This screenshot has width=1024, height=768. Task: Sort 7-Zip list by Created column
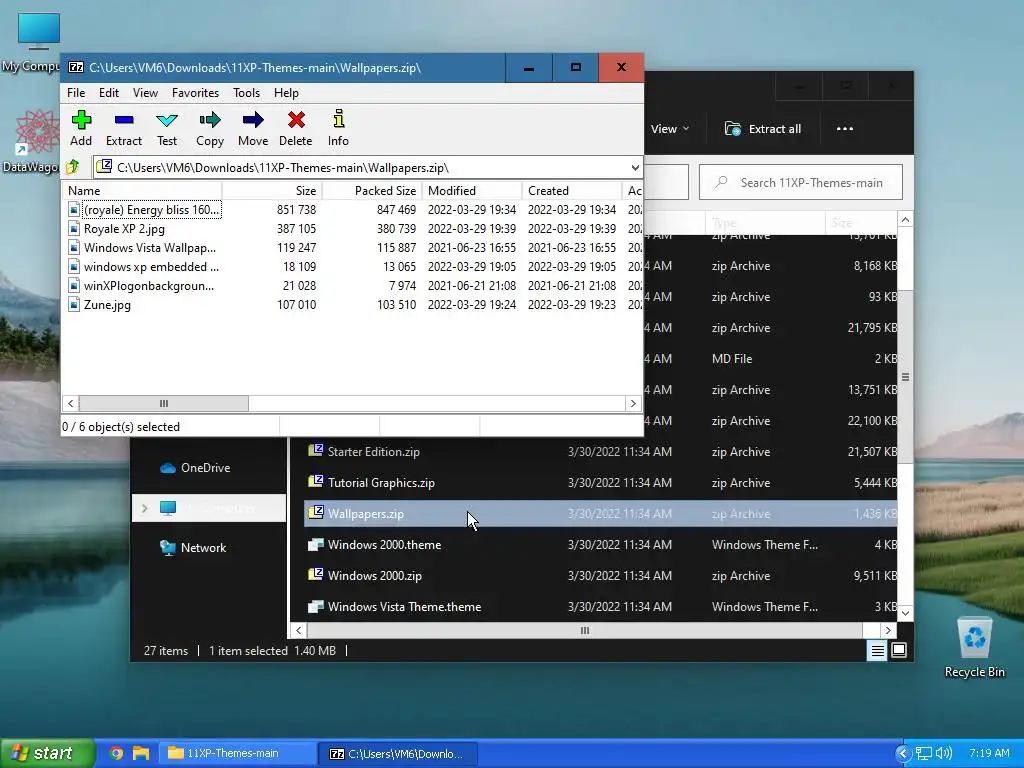coord(572,191)
